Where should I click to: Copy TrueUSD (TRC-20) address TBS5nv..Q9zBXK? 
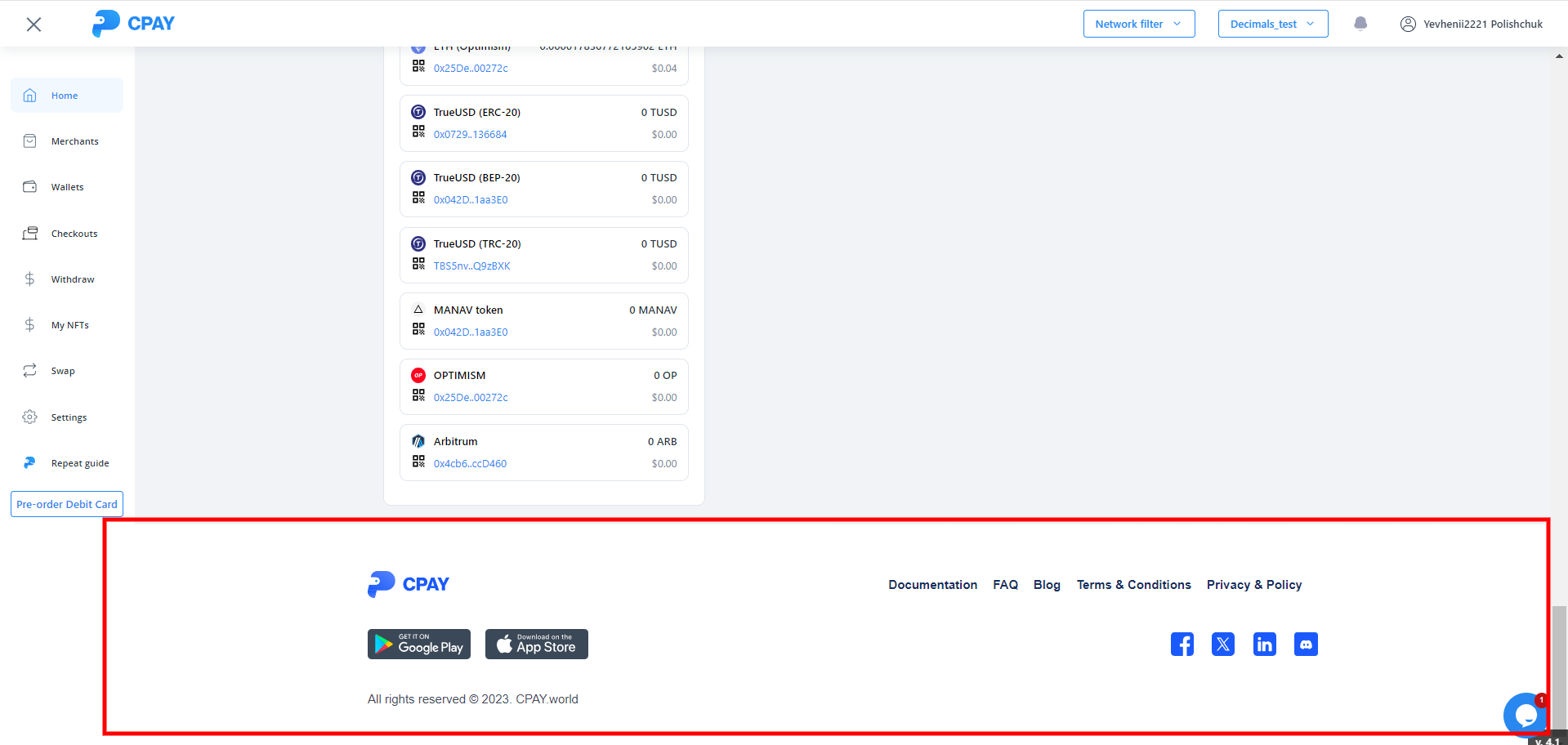[x=471, y=266]
